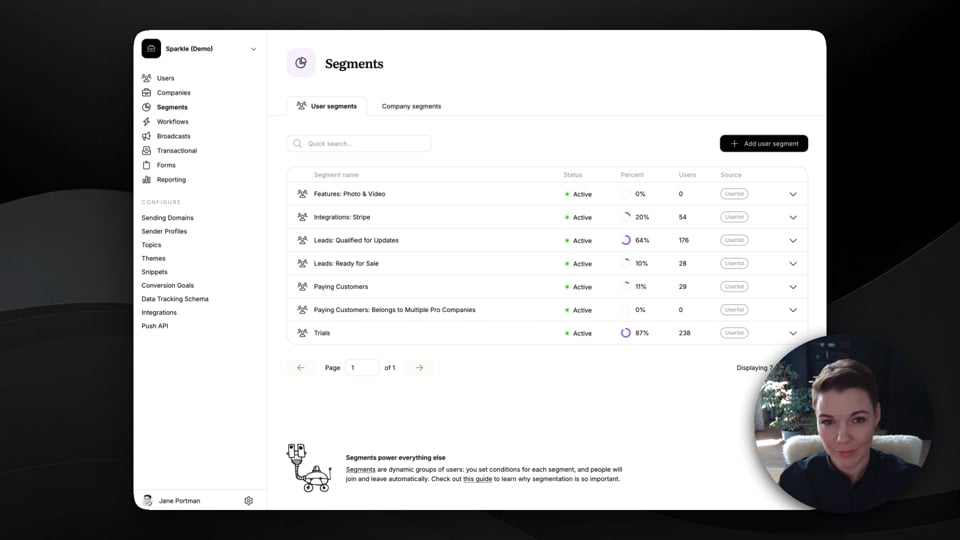This screenshot has width=960, height=540.
Task: Open the Companies briefcase icon
Action: (x=146, y=92)
